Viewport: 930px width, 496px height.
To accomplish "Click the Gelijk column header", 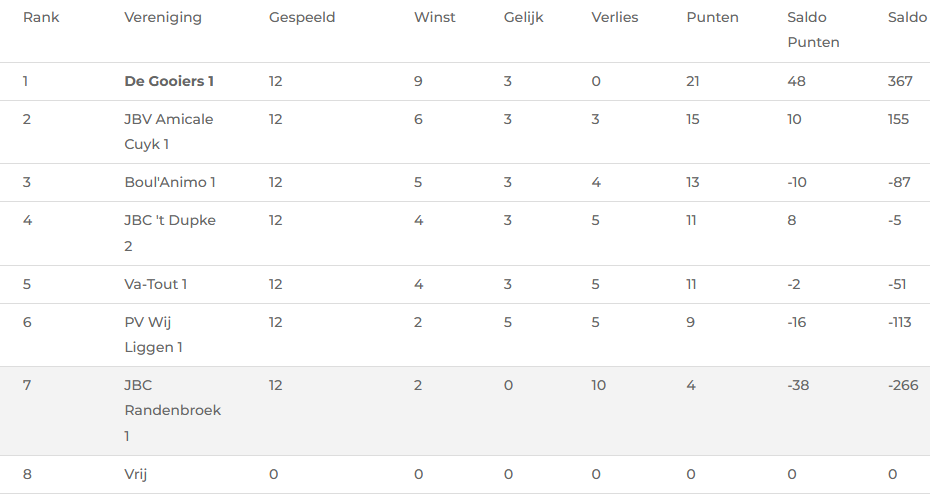I will pyautogui.click(x=523, y=17).
